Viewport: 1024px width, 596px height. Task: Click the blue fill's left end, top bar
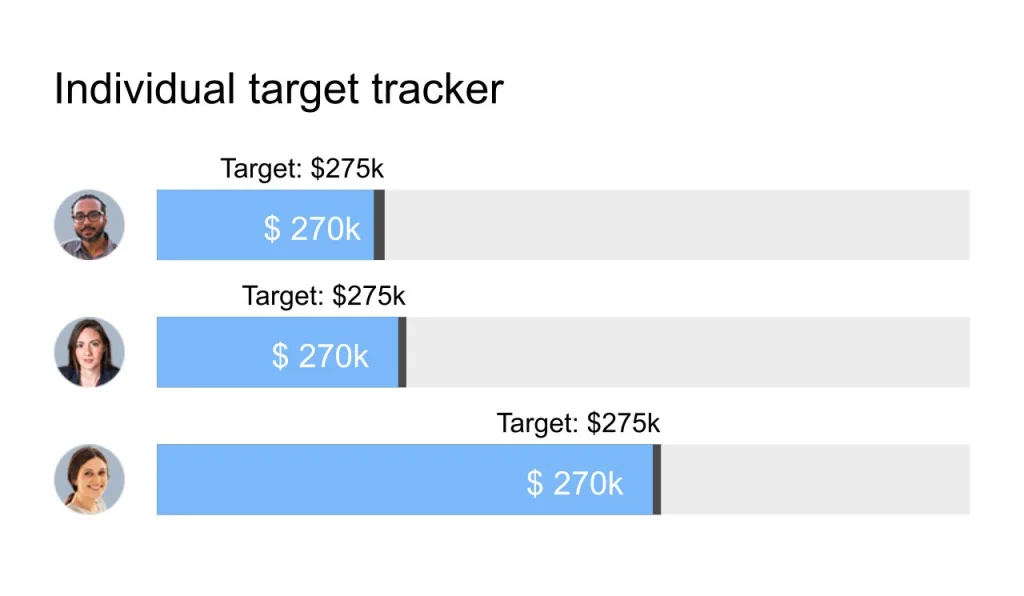coord(163,225)
